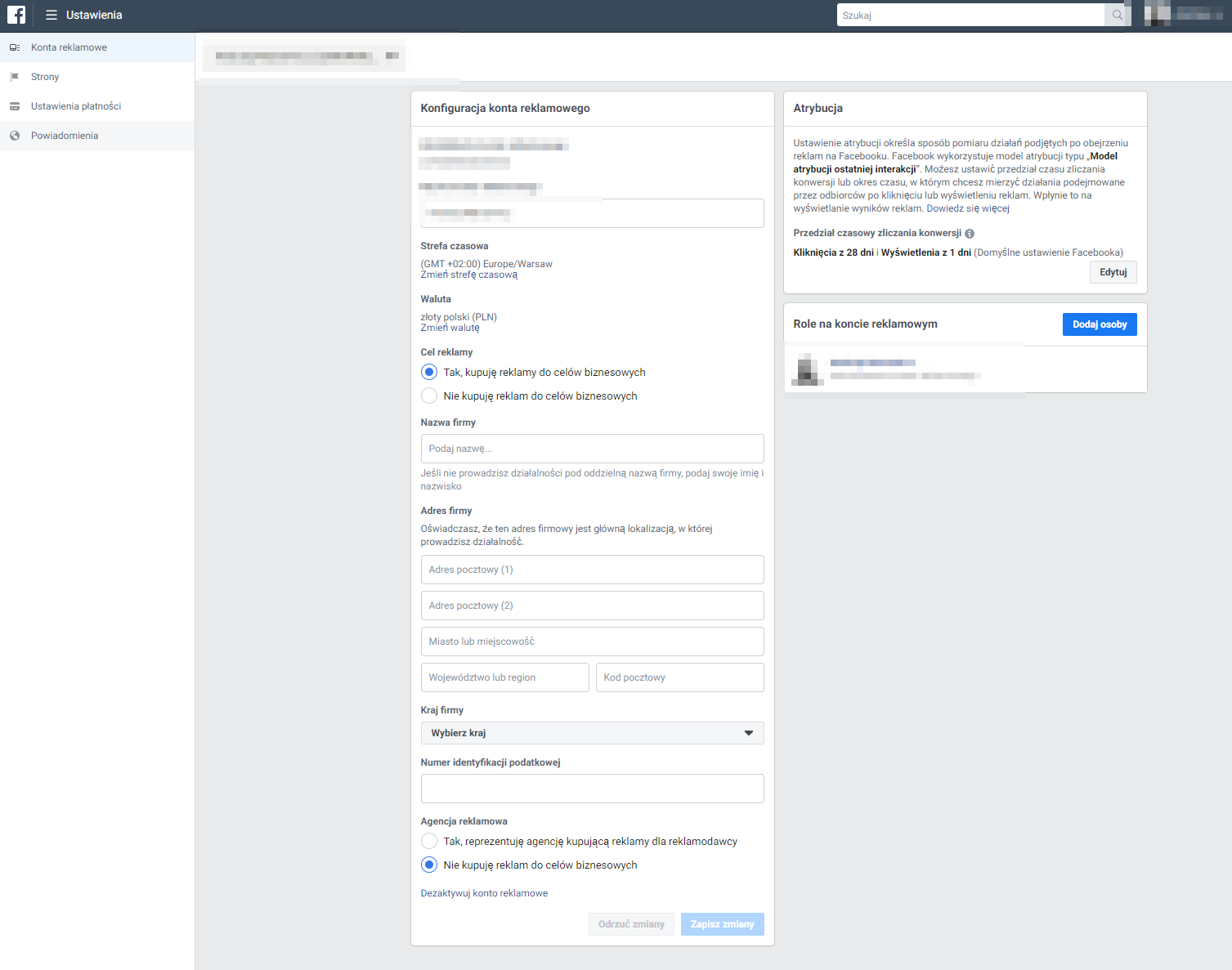Image resolution: width=1232 pixels, height=970 pixels.
Task: Click the 'Nazwa firmy' input field
Action: pyautogui.click(x=592, y=449)
